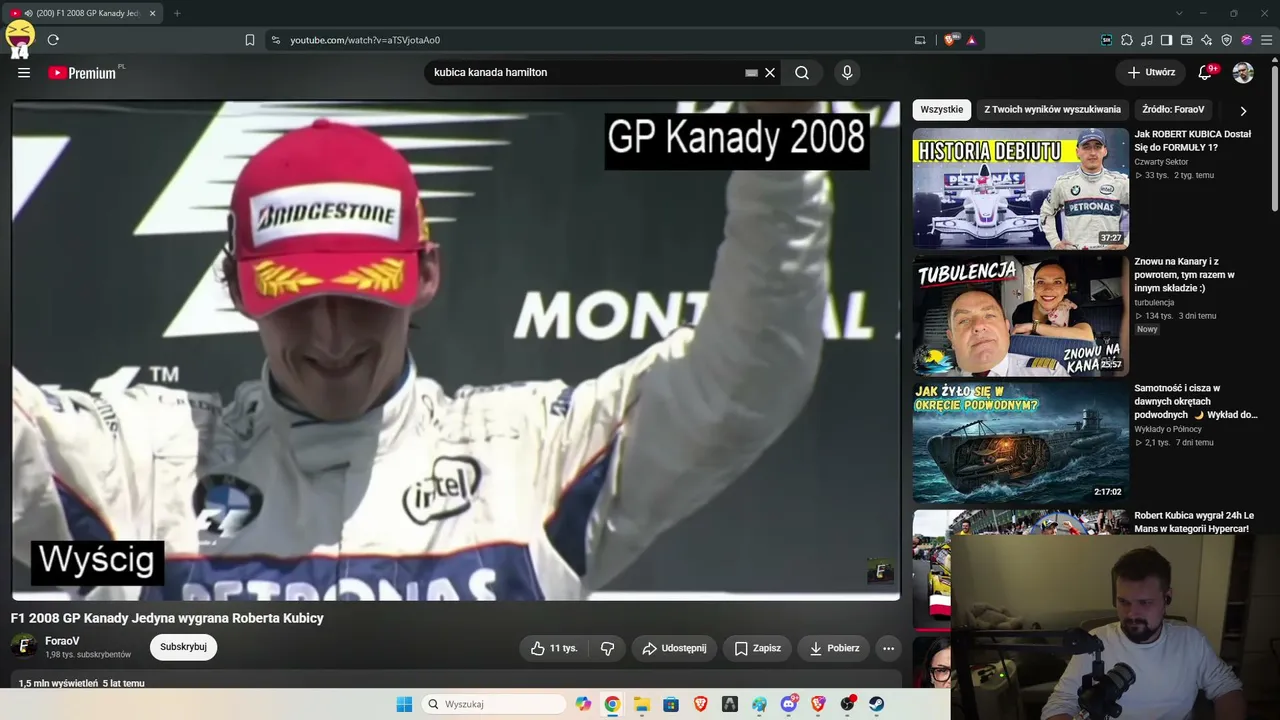This screenshot has width=1280, height=720.
Task: Open Brave Rewards triangle icon
Action: [x=971, y=40]
